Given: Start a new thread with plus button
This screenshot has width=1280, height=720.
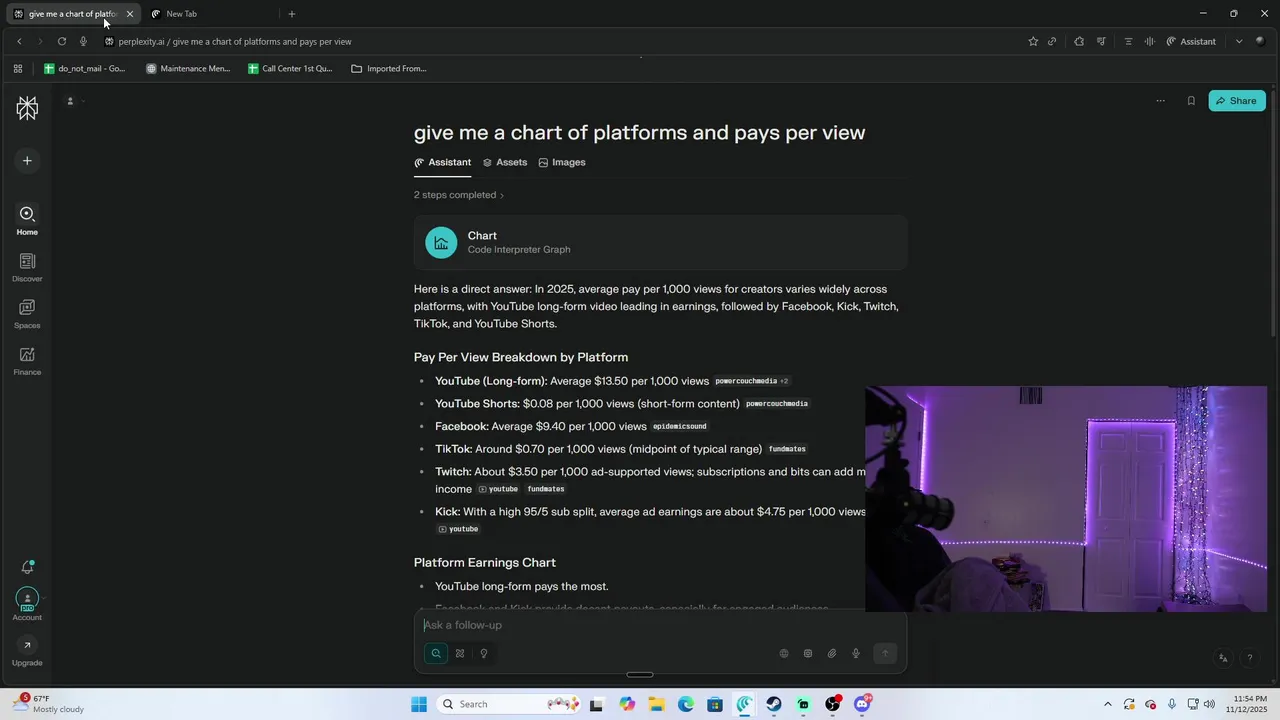Looking at the screenshot, I should click(27, 160).
